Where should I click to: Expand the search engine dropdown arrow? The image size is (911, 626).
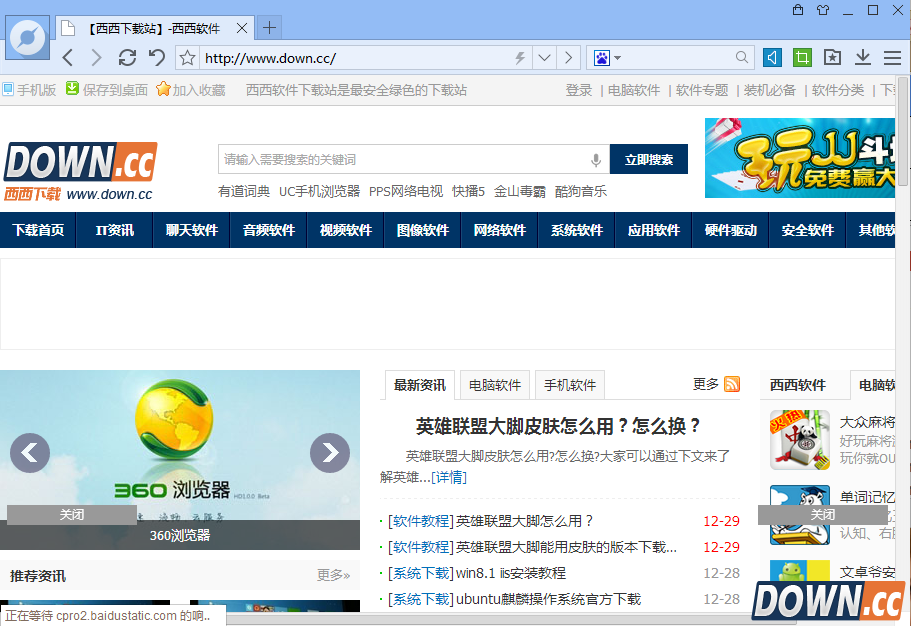coord(617,57)
